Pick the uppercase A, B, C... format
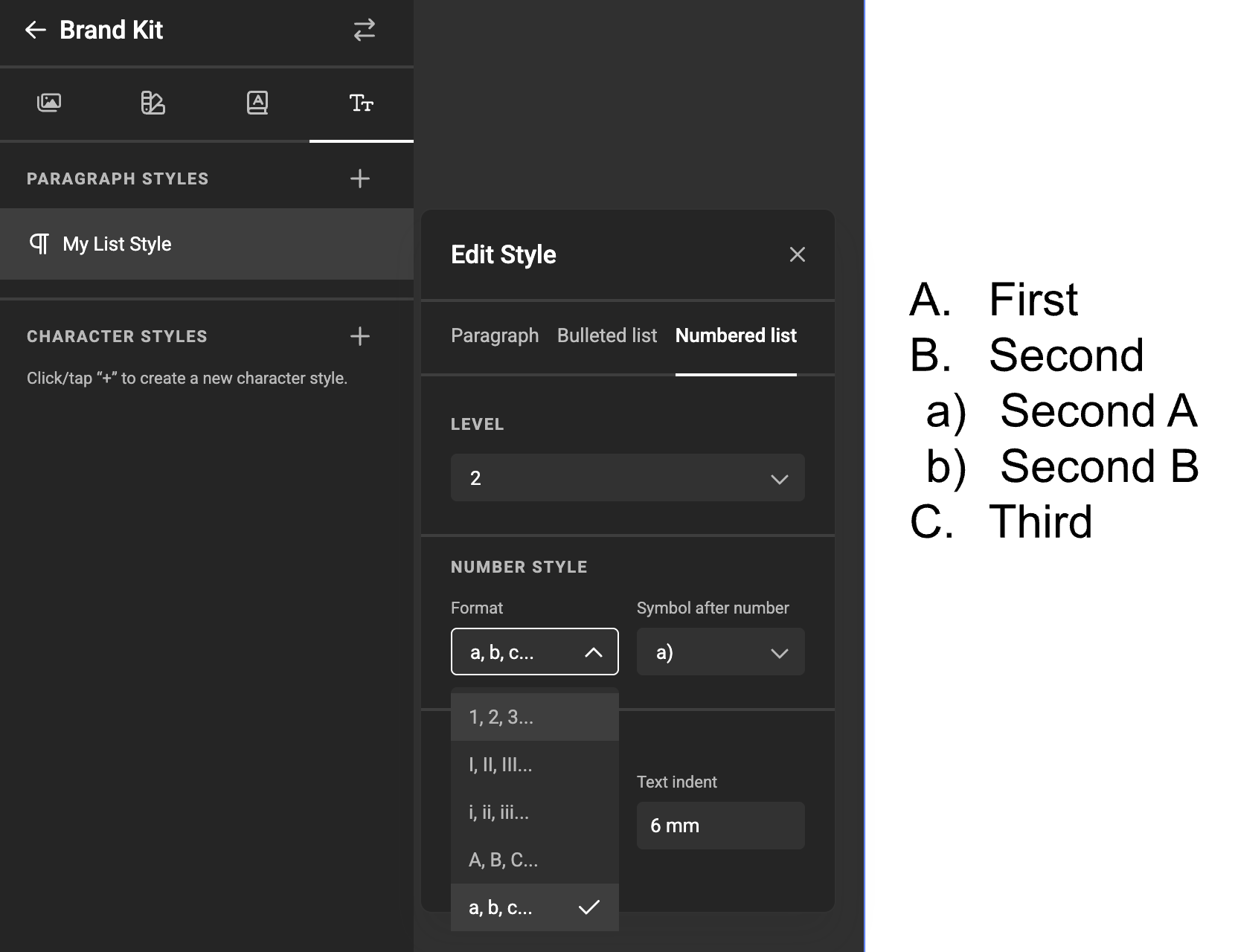Viewport: 1235px width, 952px height. point(534,860)
